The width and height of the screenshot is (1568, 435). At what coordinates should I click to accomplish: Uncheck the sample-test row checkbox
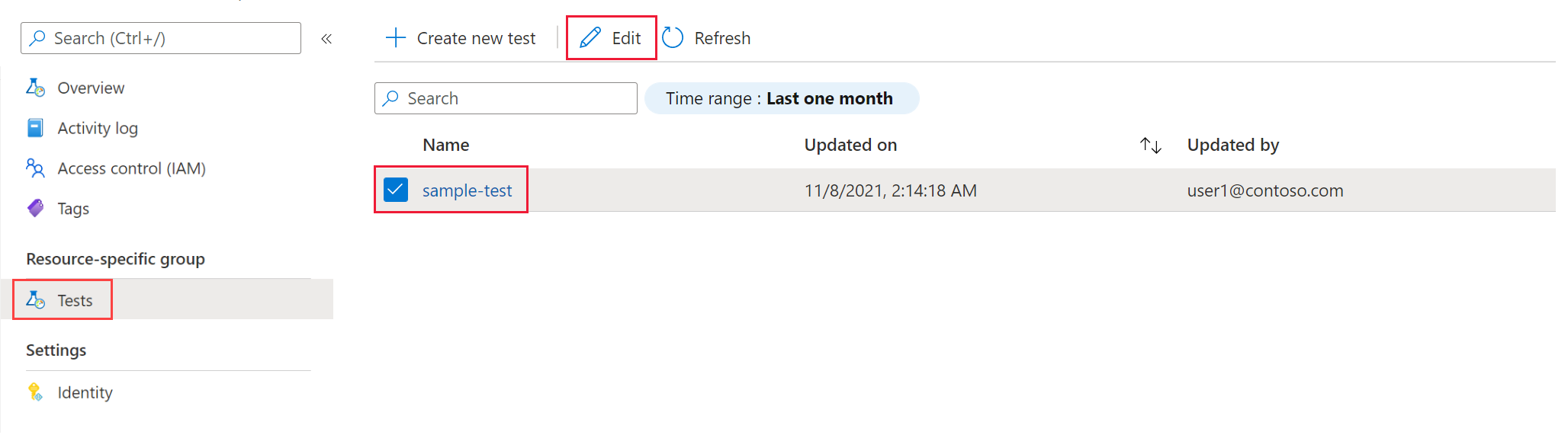pos(396,190)
